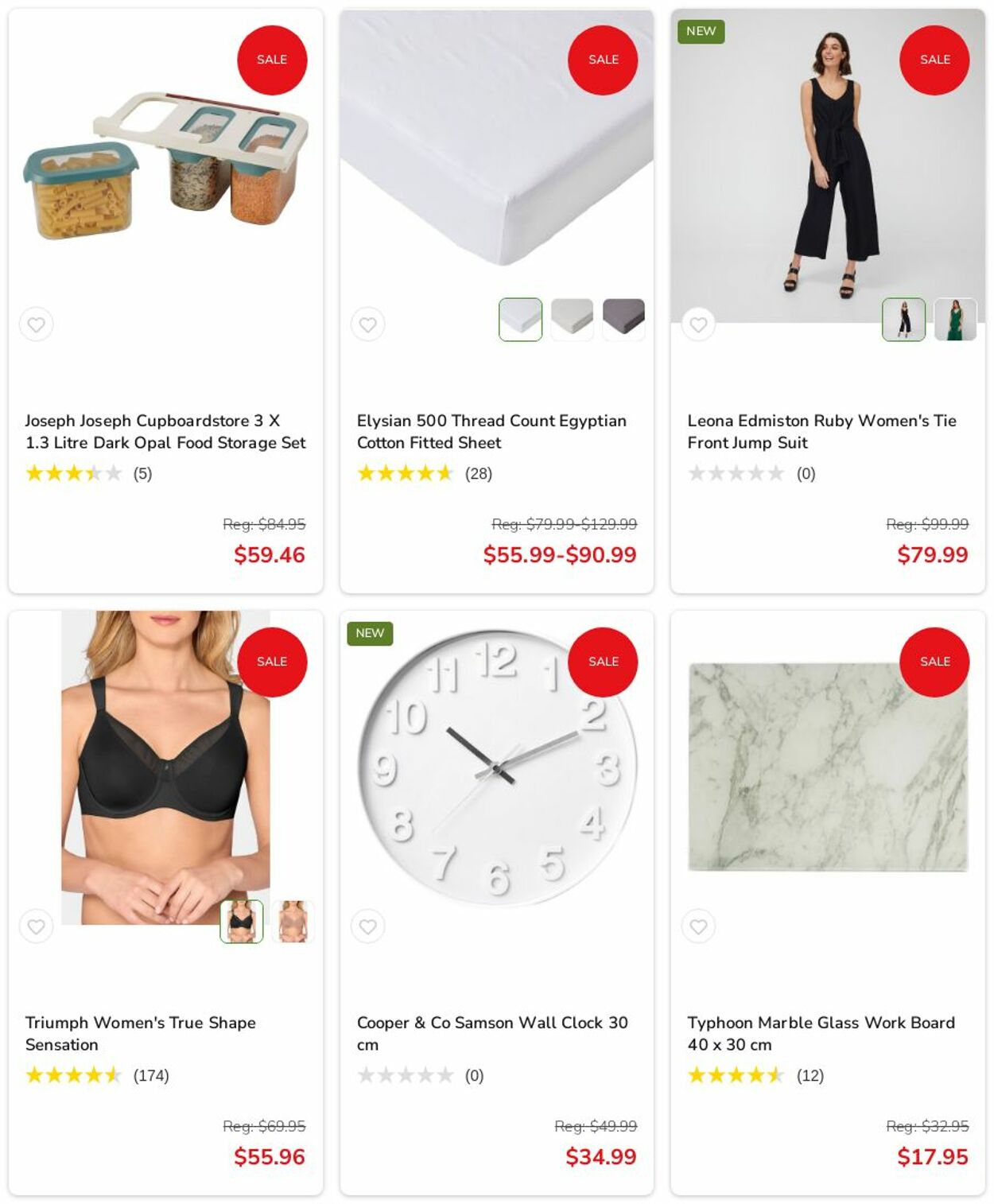994x1204 pixels.
Task: Save Leona Edmiston Jump Suit to wishlist
Action: (699, 324)
